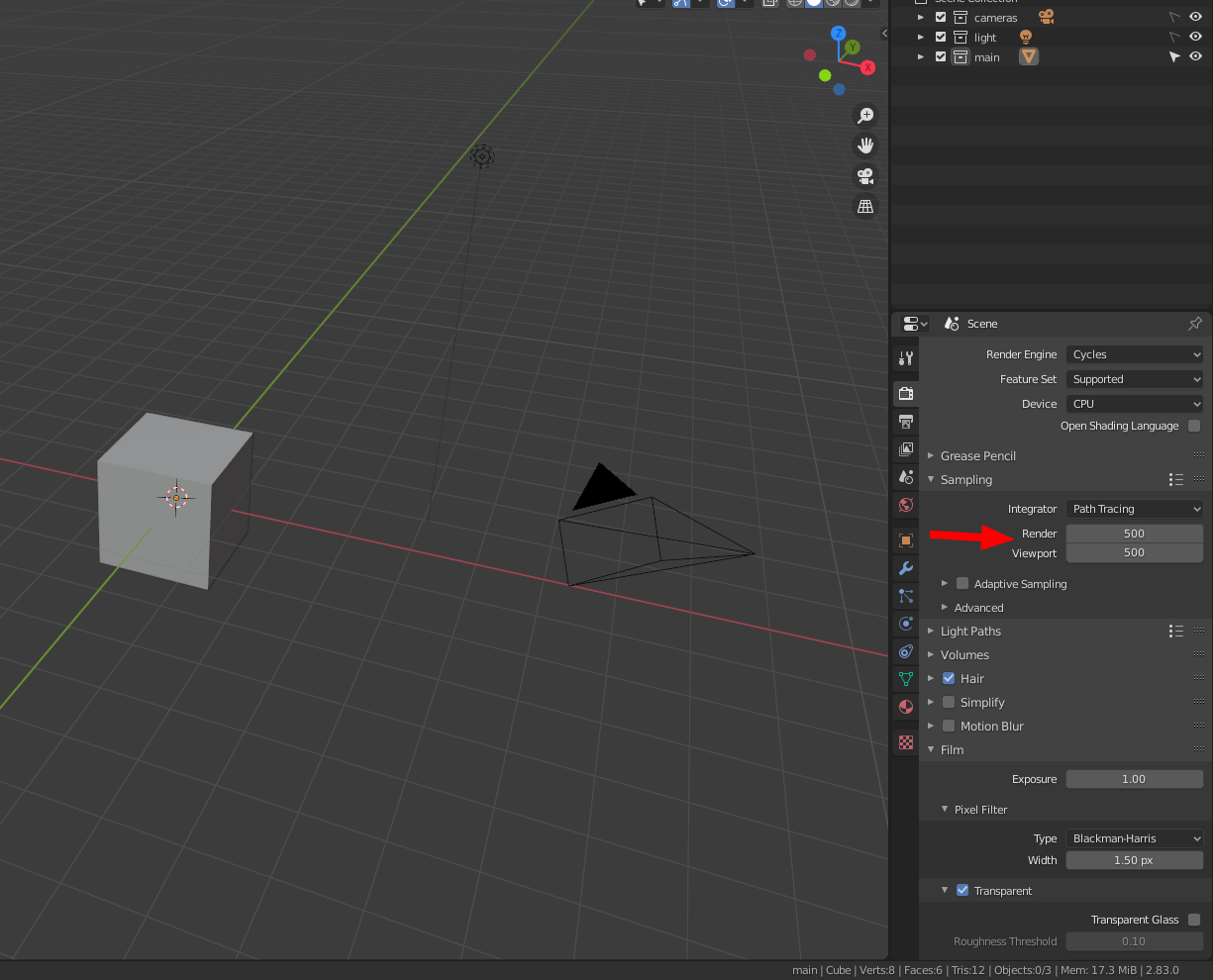
Task: Click the blue Z axis on navigation gizmo
Action: (839, 34)
